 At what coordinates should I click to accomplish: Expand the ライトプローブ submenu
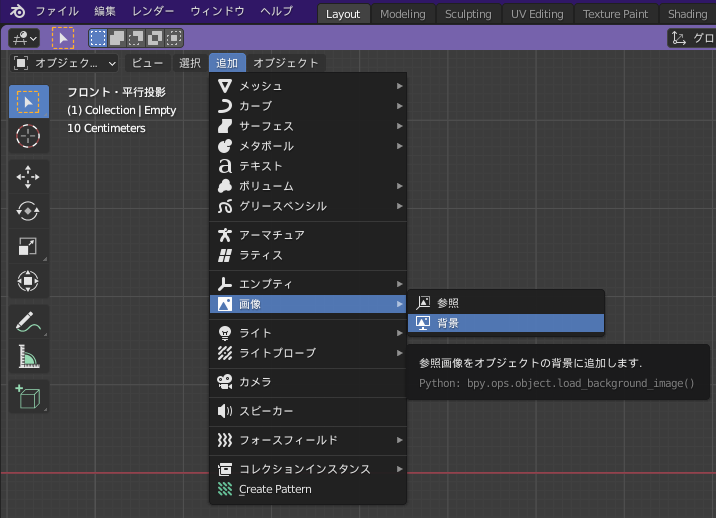[x=308, y=353]
